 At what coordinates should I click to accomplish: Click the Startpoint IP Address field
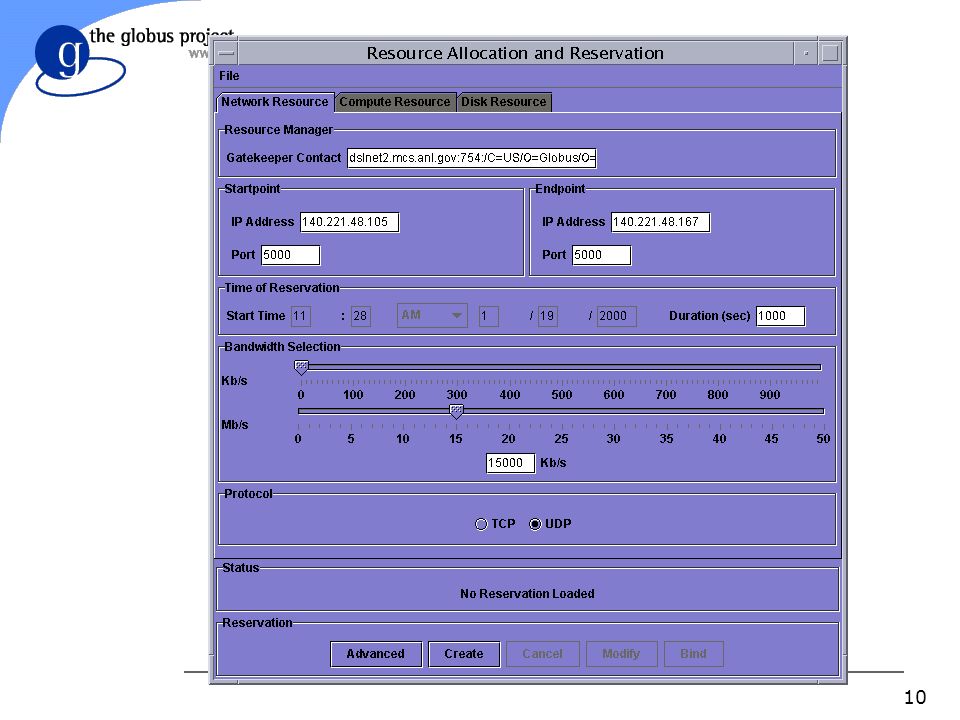(350, 222)
